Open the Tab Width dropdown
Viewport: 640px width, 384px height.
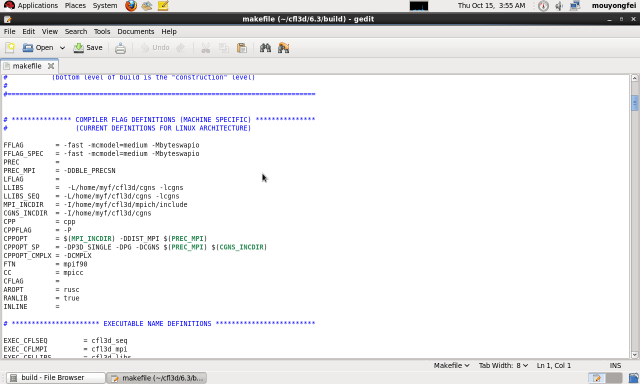coord(503,366)
